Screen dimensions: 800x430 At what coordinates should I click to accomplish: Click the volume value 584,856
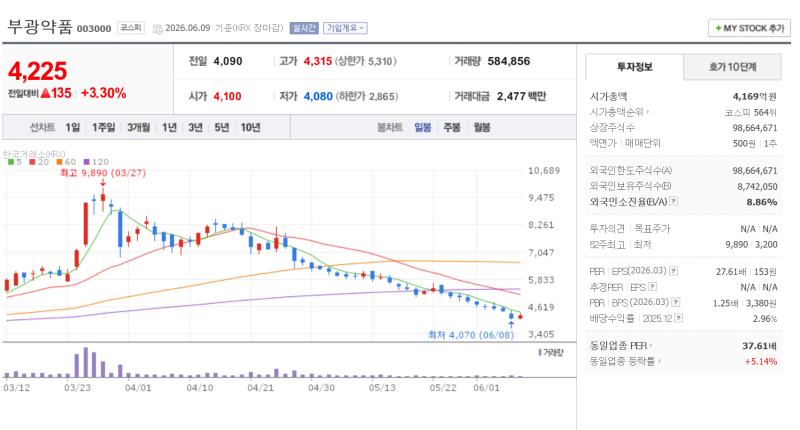coord(509,61)
